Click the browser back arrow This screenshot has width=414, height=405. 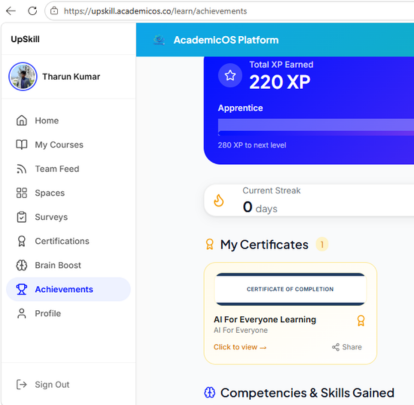click(11, 11)
